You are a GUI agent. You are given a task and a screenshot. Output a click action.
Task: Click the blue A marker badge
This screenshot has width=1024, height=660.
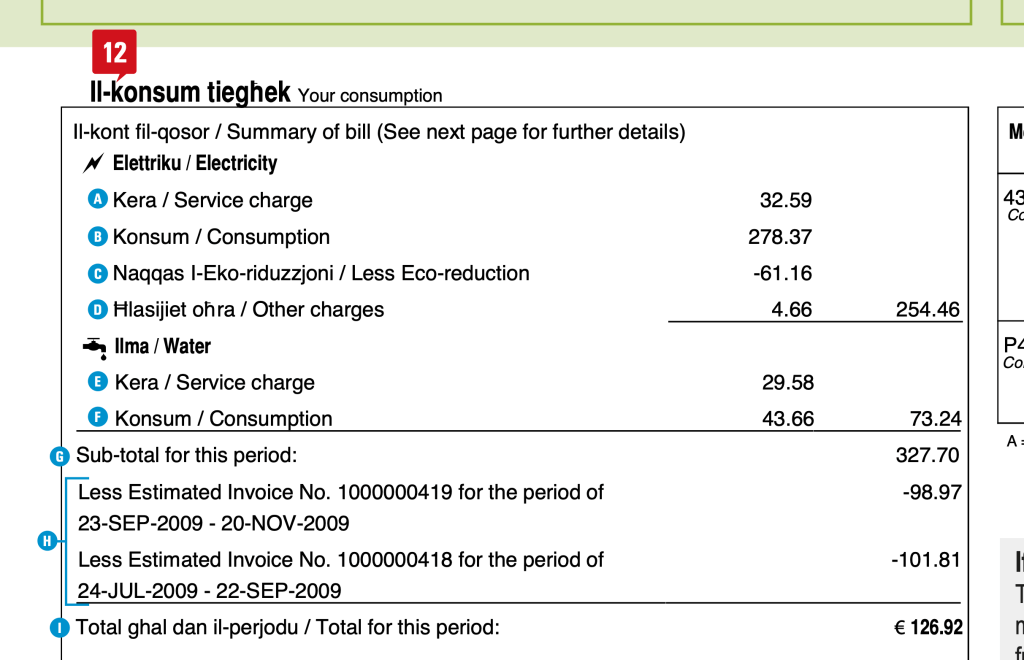[98, 199]
